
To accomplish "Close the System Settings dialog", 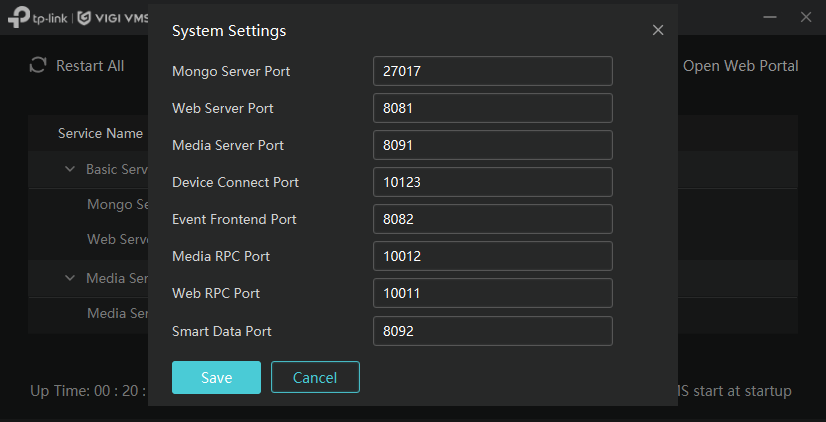I will [657, 31].
